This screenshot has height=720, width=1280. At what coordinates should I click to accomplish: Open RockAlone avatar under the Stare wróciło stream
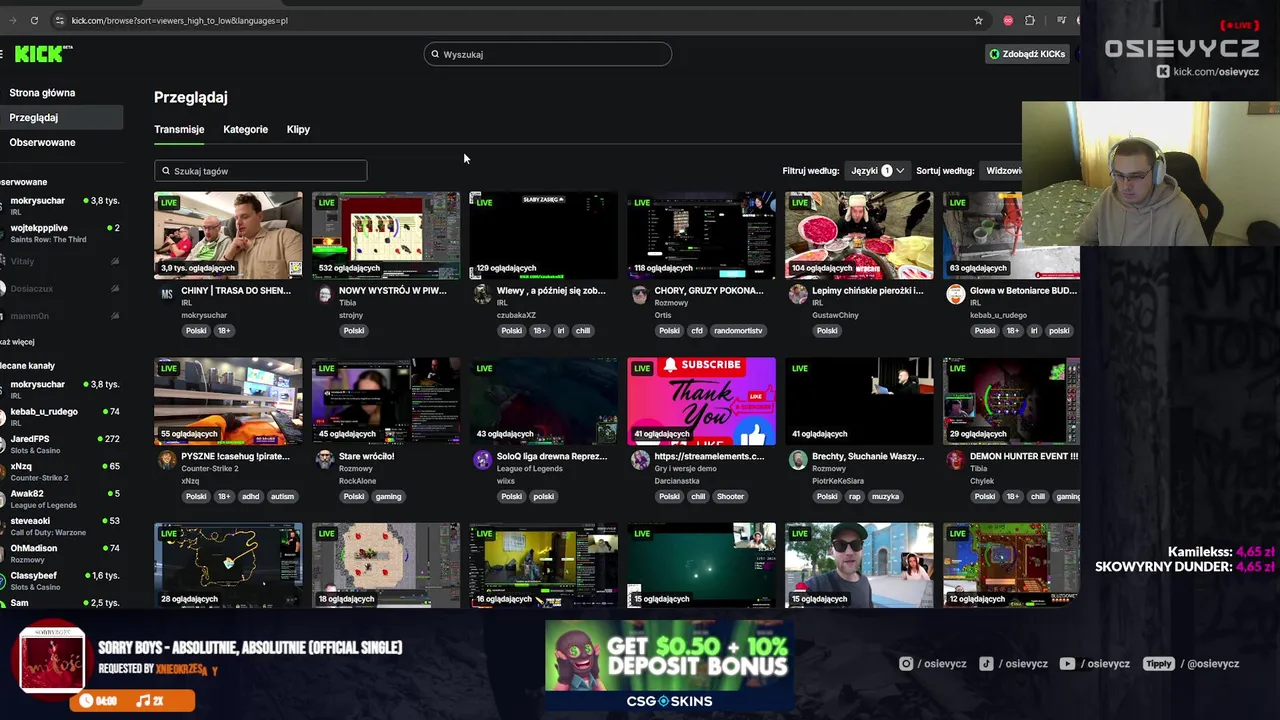[x=325, y=460]
